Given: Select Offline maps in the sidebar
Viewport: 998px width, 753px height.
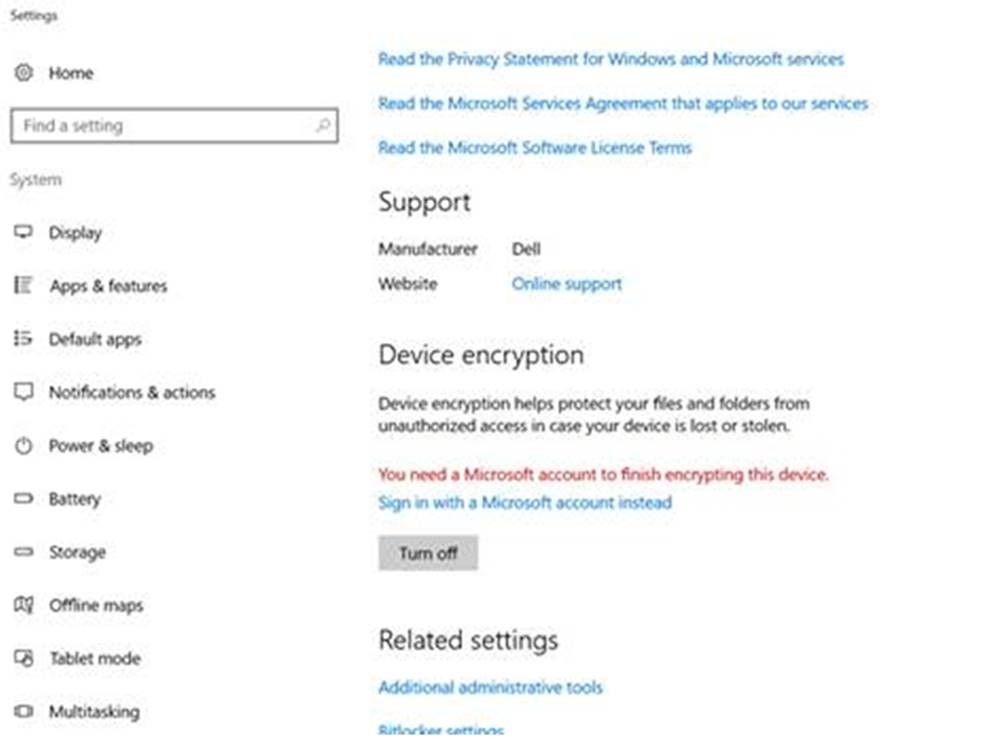Looking at the screenshot, I should tap(95, 605).
